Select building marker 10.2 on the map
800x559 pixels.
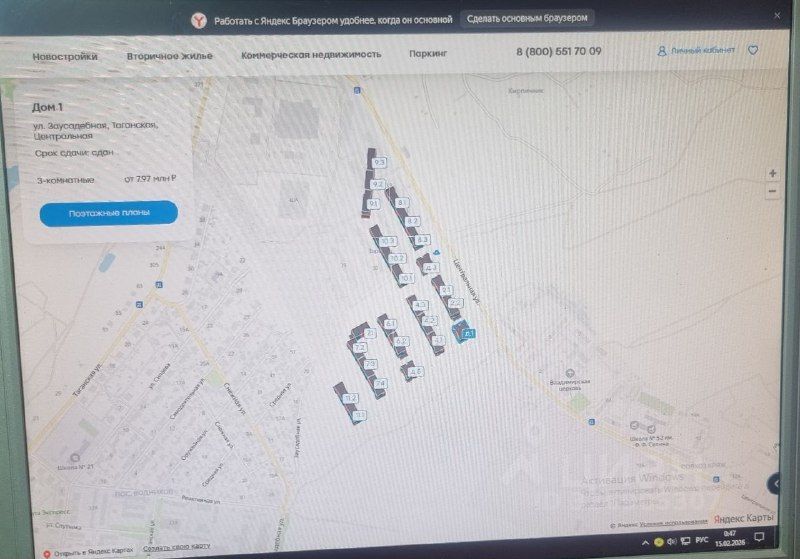(397, 259)
